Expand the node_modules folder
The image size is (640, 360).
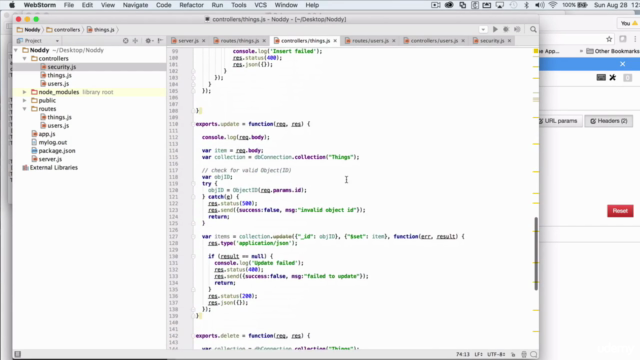click(24, 92)
